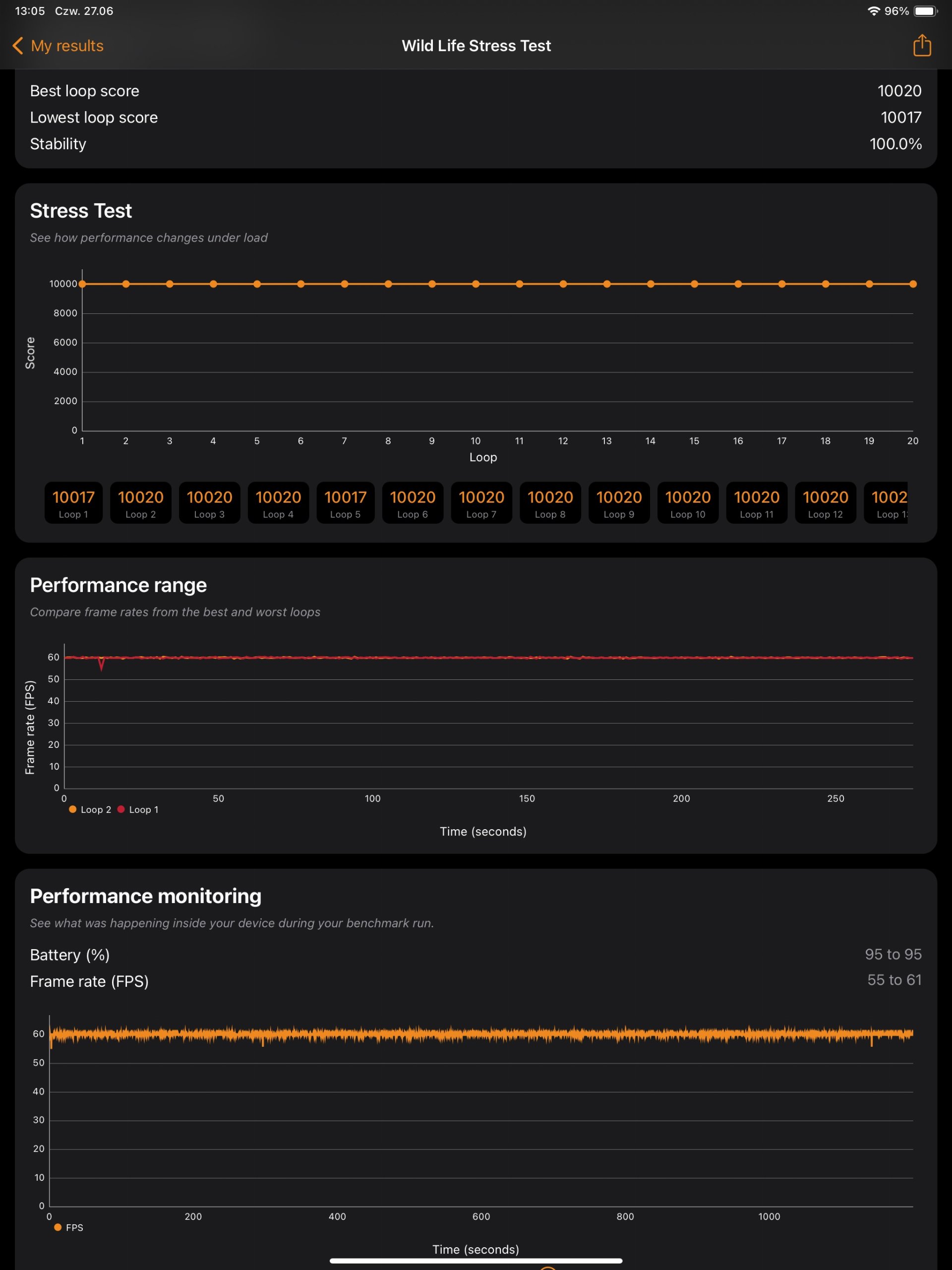Select the Loop 4 score card
This screenshot has height=1270, width=952.
click(x=279, y=502)
